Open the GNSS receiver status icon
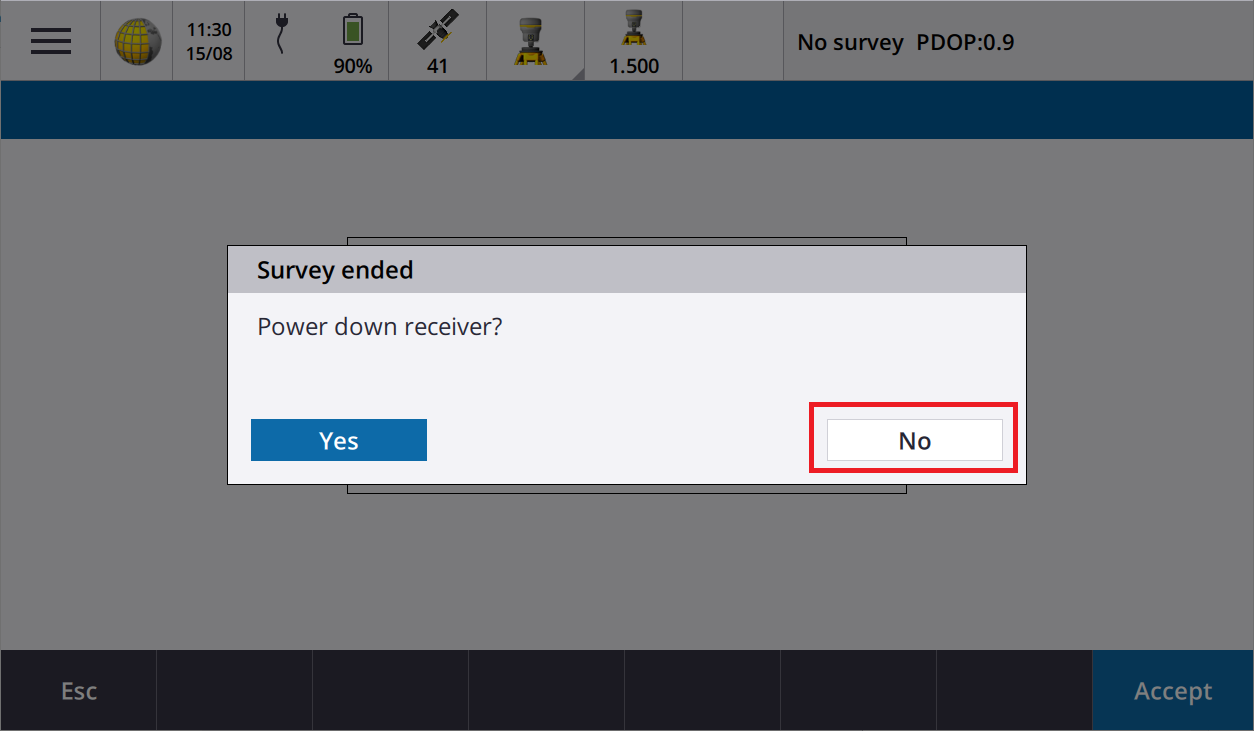1254x731 pixels. (x=531, y=41)
